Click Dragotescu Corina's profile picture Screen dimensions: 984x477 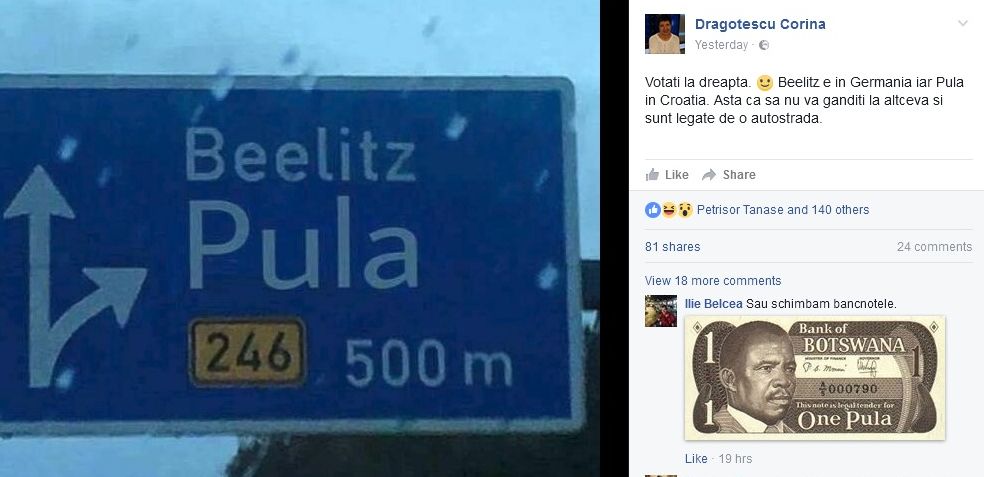(665, 34)
